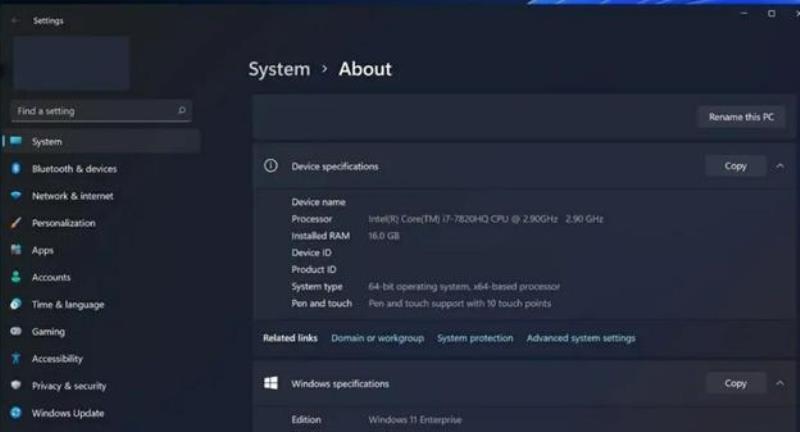Click the Windows Update sync icon

pos(16,413)
